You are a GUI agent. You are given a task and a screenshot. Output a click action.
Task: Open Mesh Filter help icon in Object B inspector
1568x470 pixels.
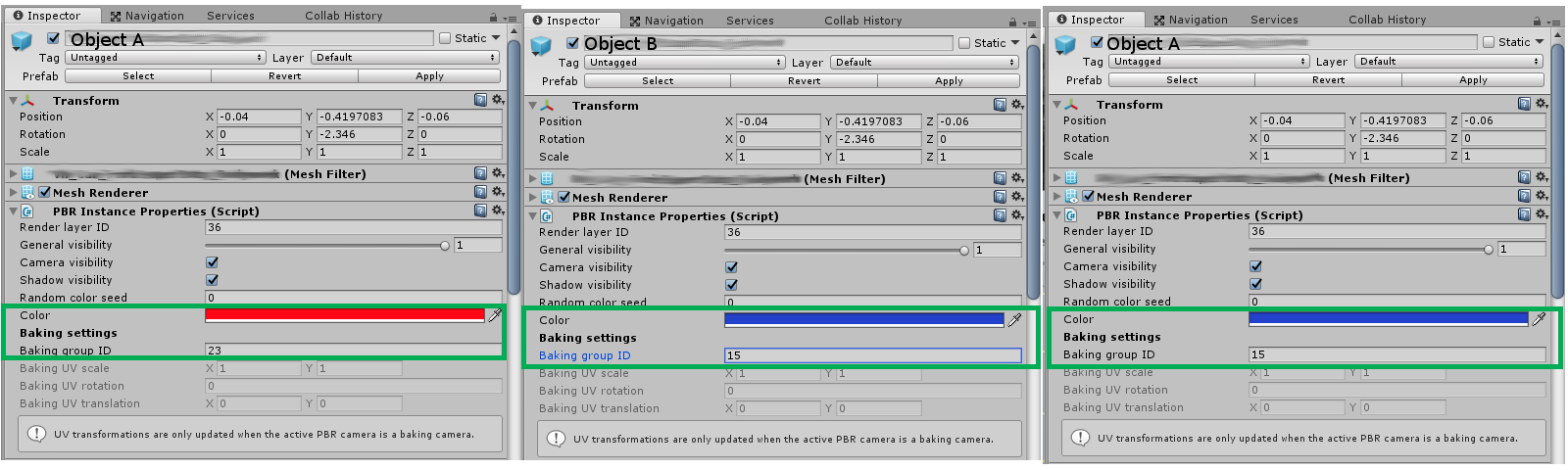1000,178
